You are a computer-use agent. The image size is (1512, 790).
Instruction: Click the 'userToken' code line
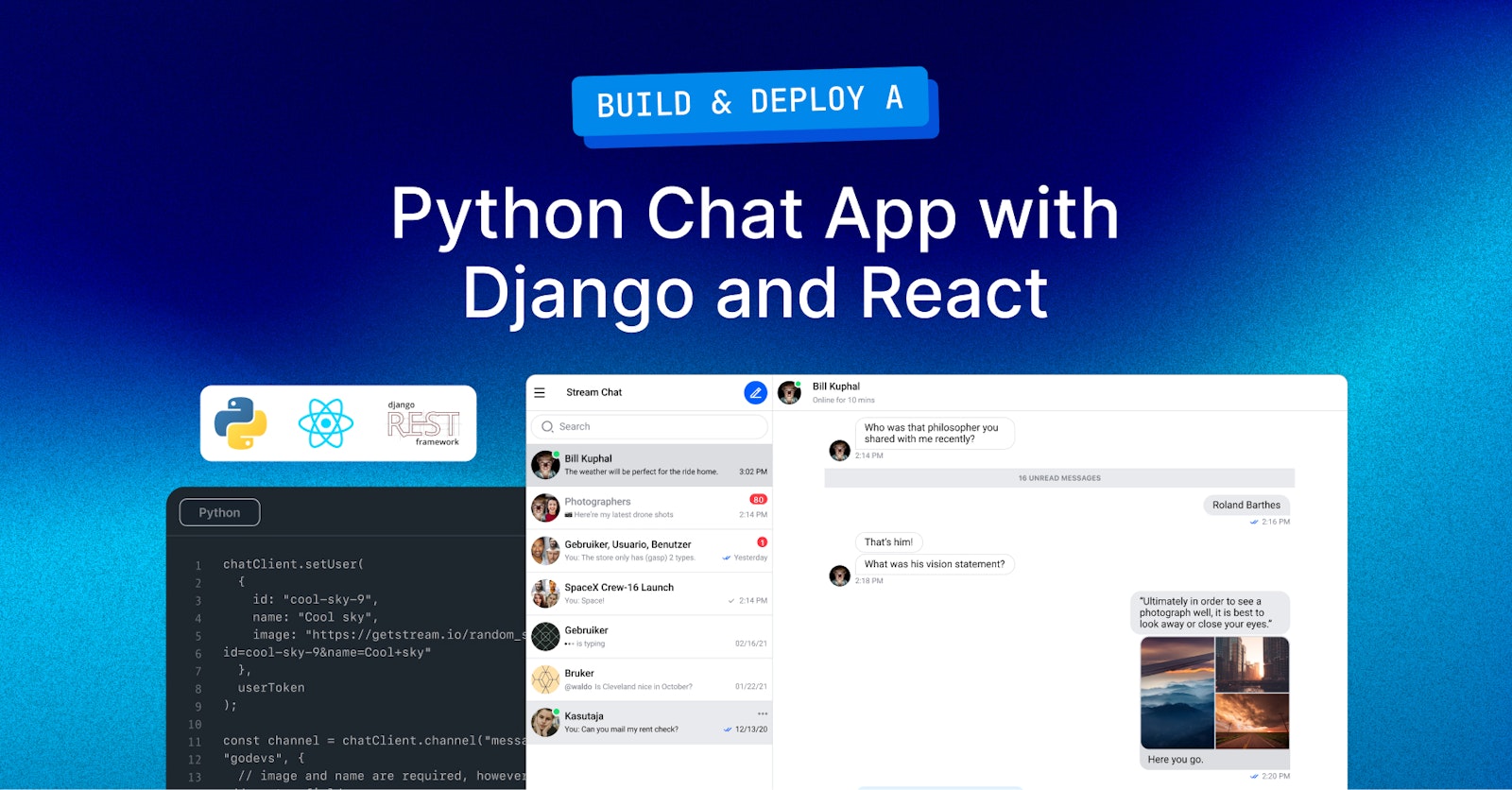pyautogui.click(x=271, y=688)
